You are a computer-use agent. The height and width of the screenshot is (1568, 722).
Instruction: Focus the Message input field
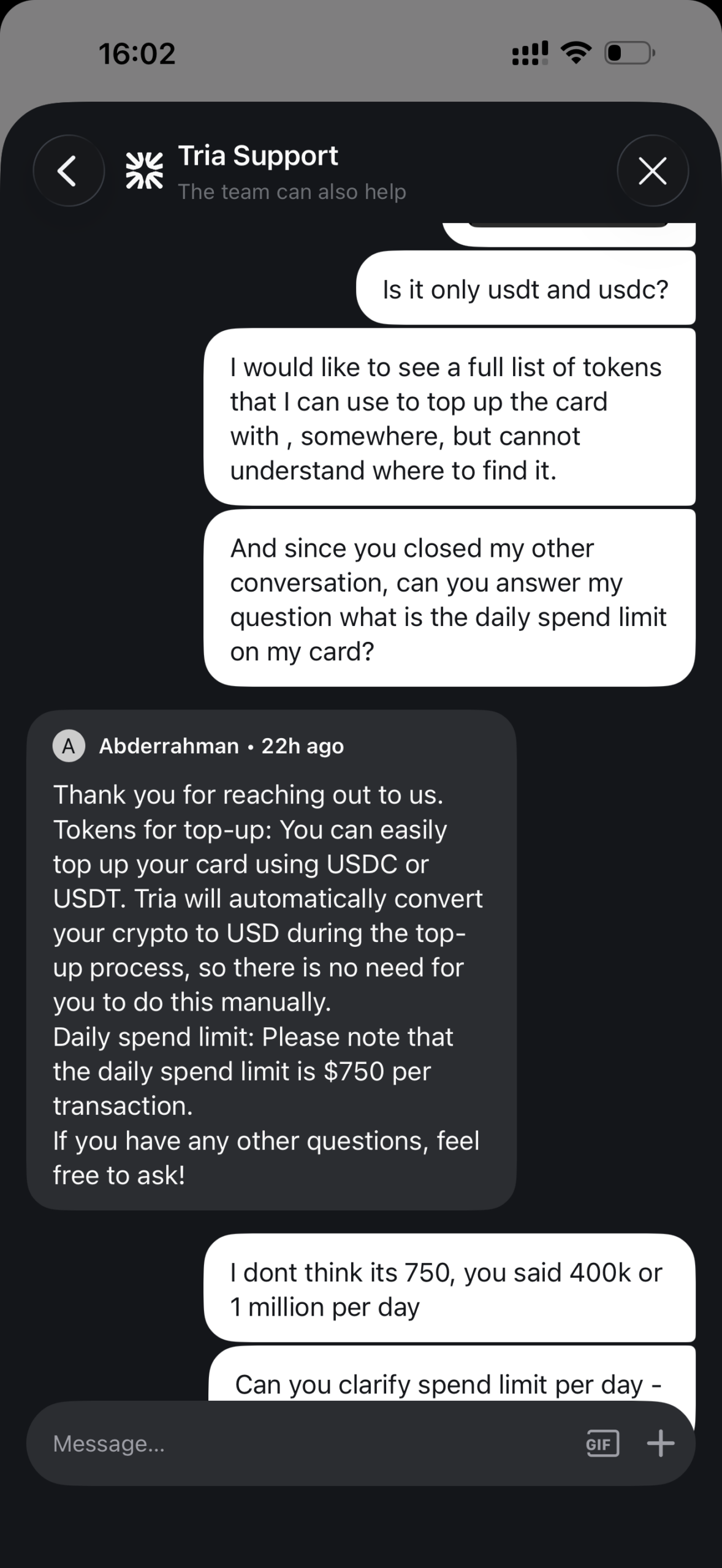[306, 1444]
